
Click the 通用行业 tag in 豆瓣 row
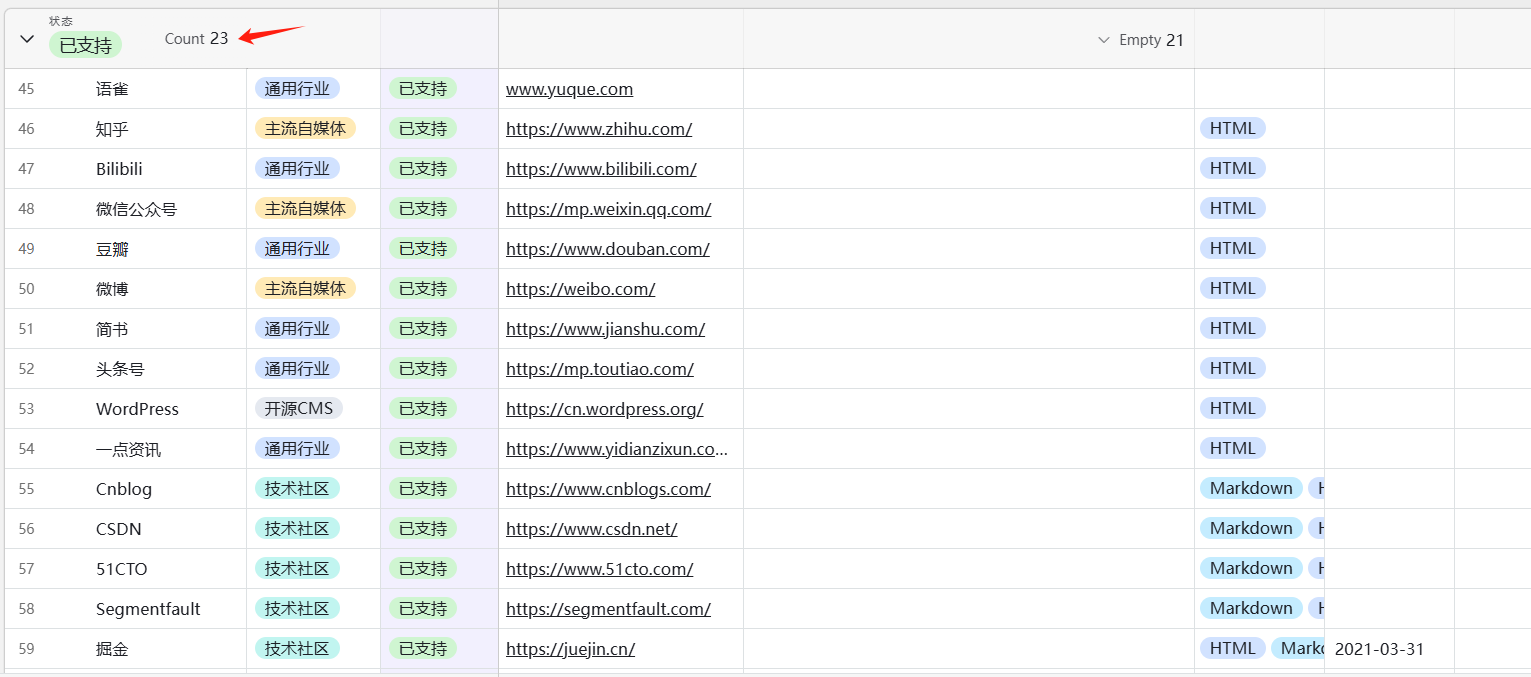click(x=297, y=248)
